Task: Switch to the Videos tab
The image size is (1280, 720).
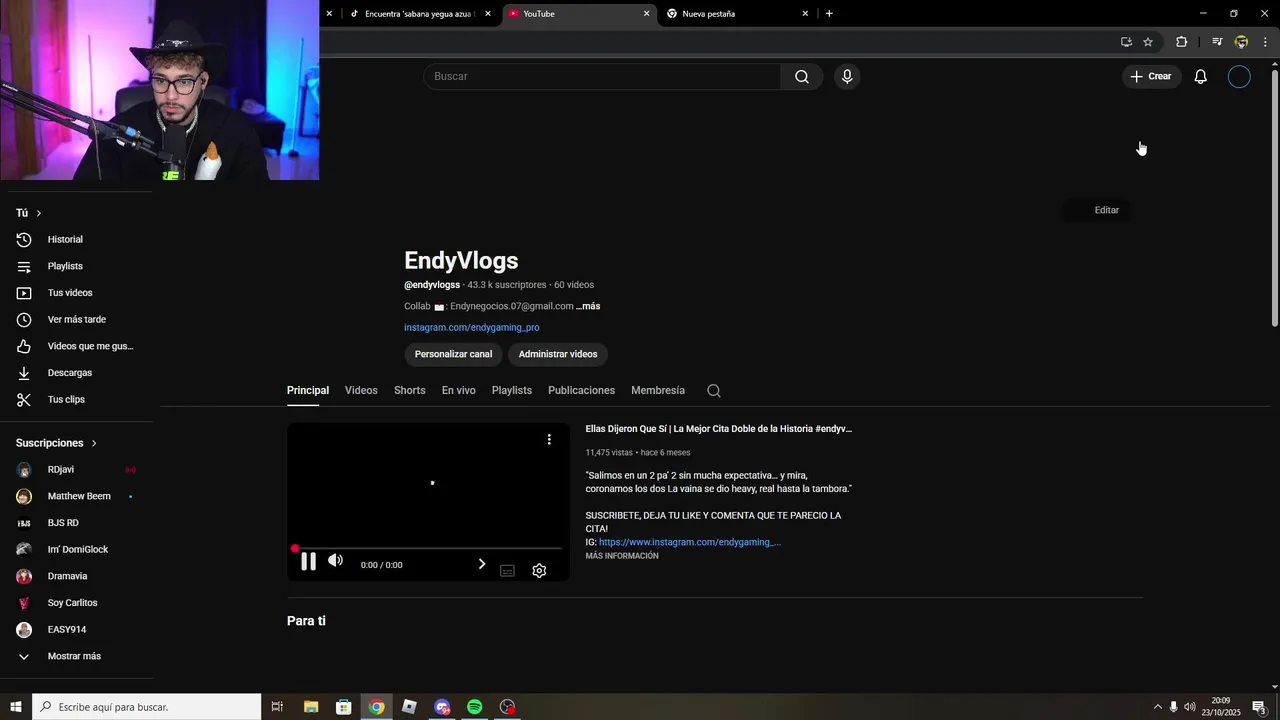Action: coord(361,390)
